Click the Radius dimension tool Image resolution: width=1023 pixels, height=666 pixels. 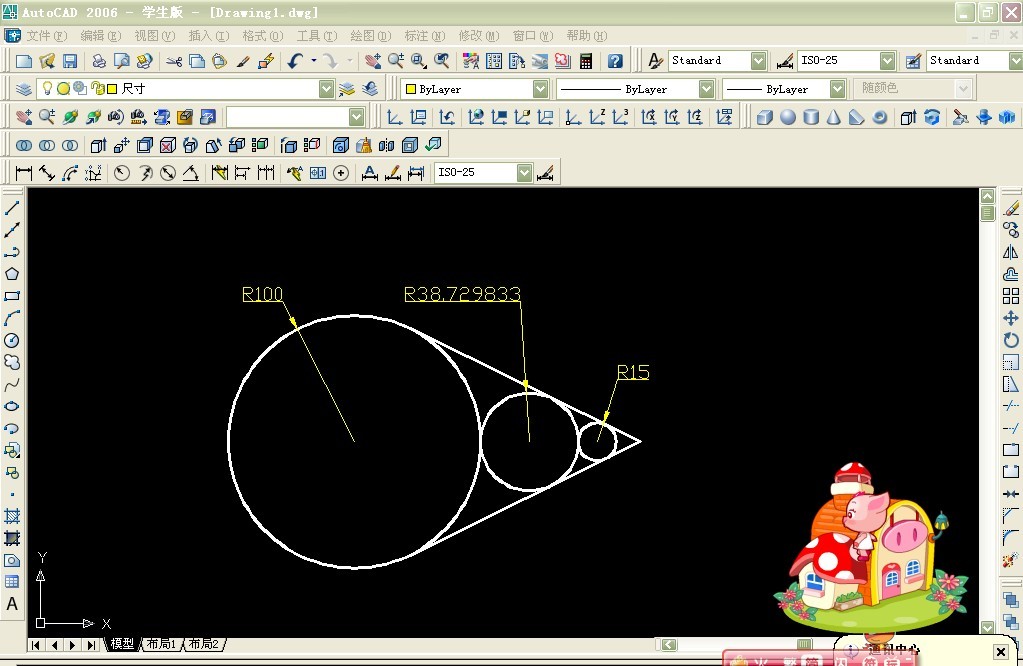coord(122,173)
